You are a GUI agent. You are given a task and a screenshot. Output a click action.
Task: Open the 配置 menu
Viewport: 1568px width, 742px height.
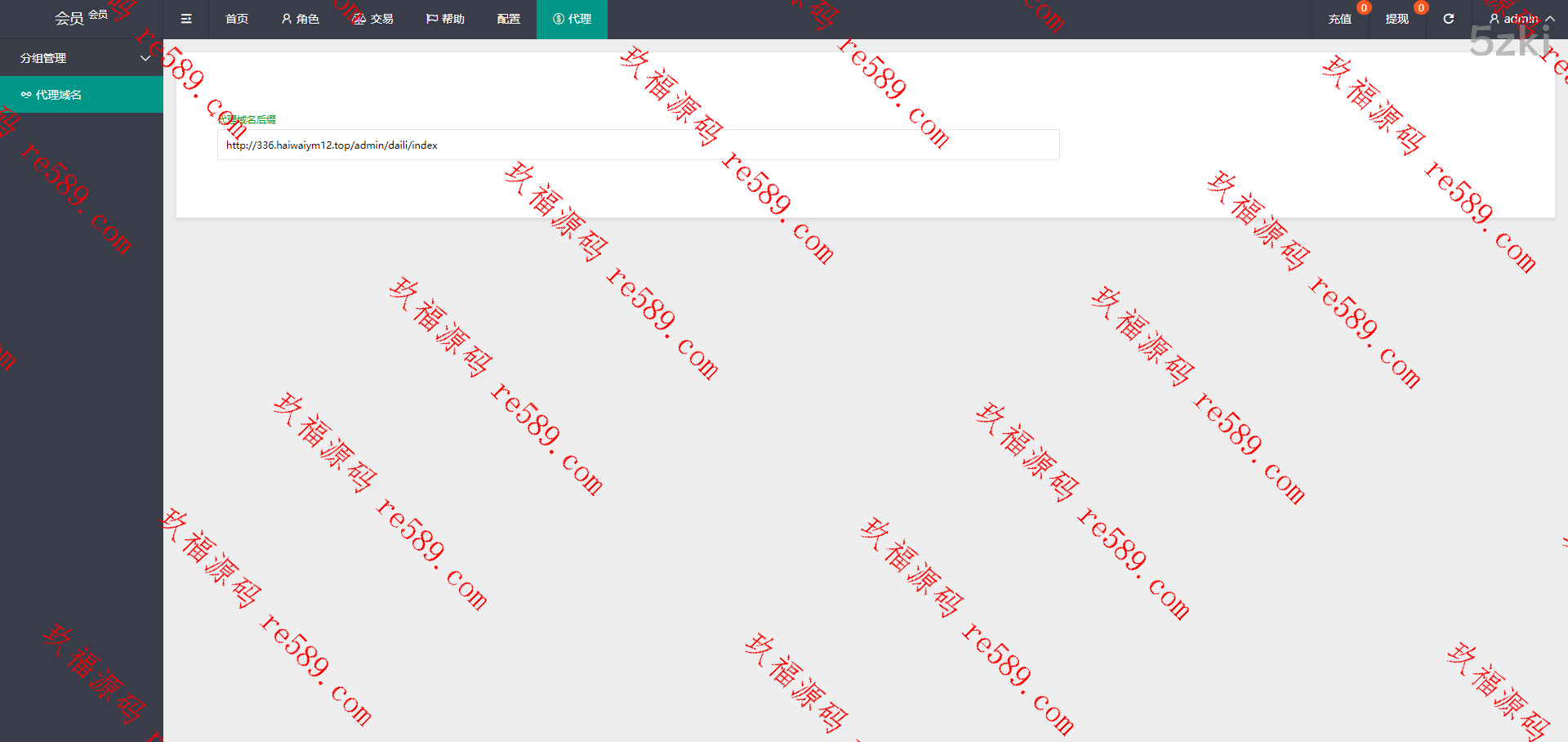point(508,19)
